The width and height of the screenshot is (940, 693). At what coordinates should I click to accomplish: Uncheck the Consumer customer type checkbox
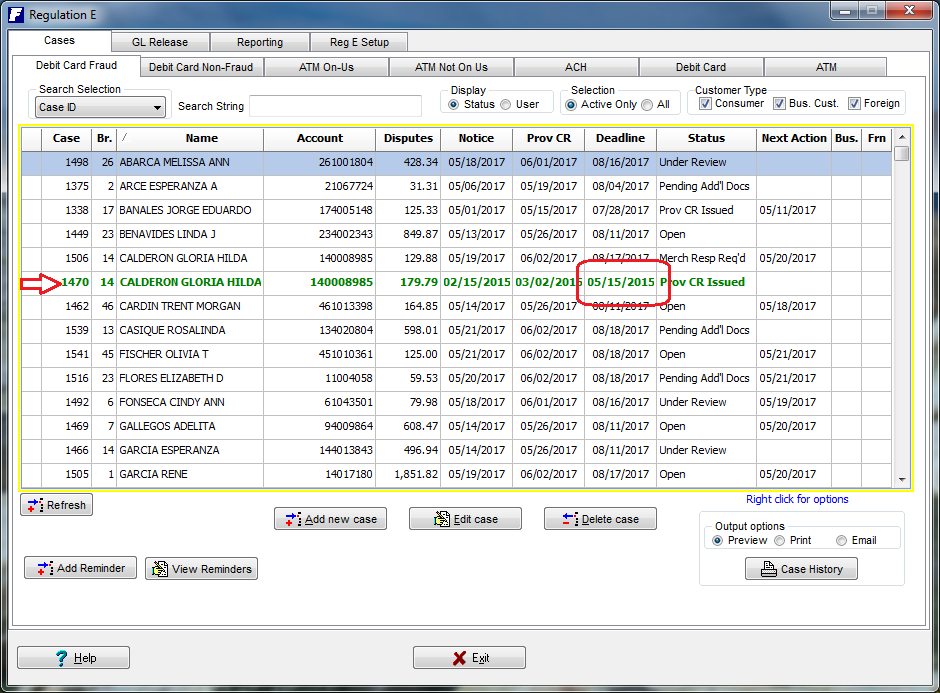pos(705,104)
